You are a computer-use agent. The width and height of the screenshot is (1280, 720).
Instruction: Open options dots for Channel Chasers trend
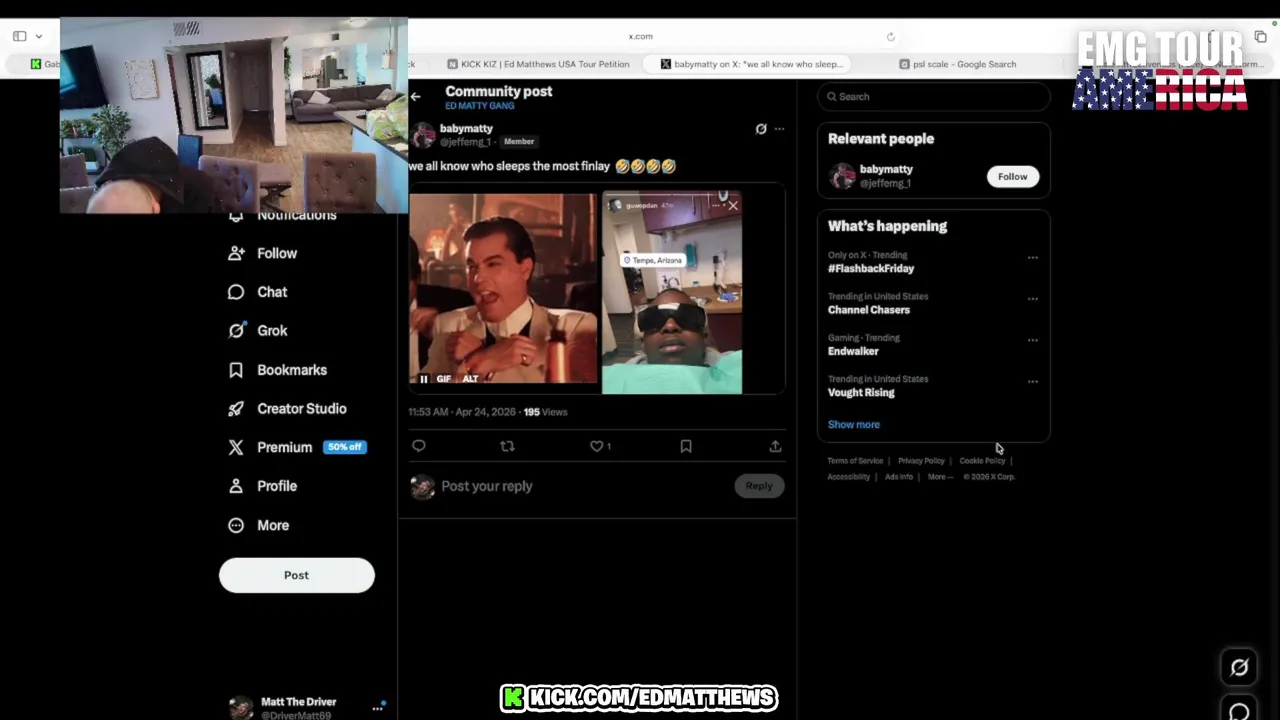(1033, 299)
